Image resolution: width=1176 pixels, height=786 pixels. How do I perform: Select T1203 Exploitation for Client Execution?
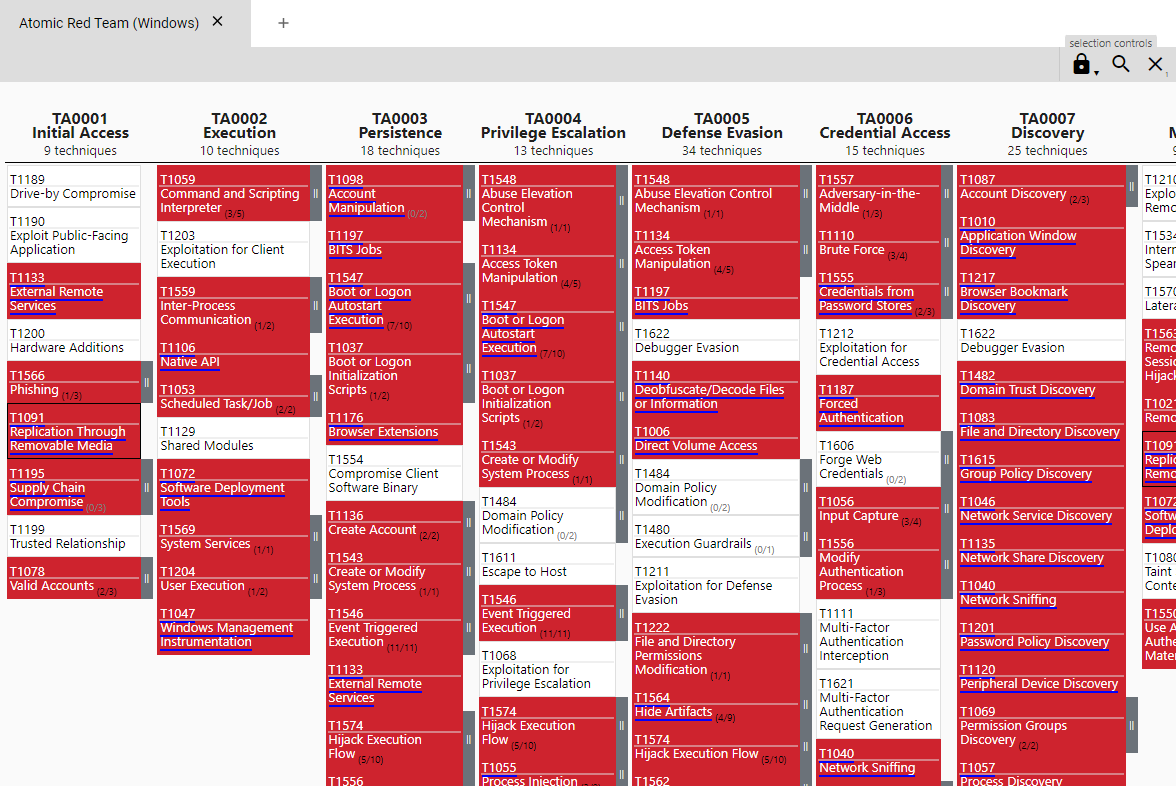pos(233,249)
